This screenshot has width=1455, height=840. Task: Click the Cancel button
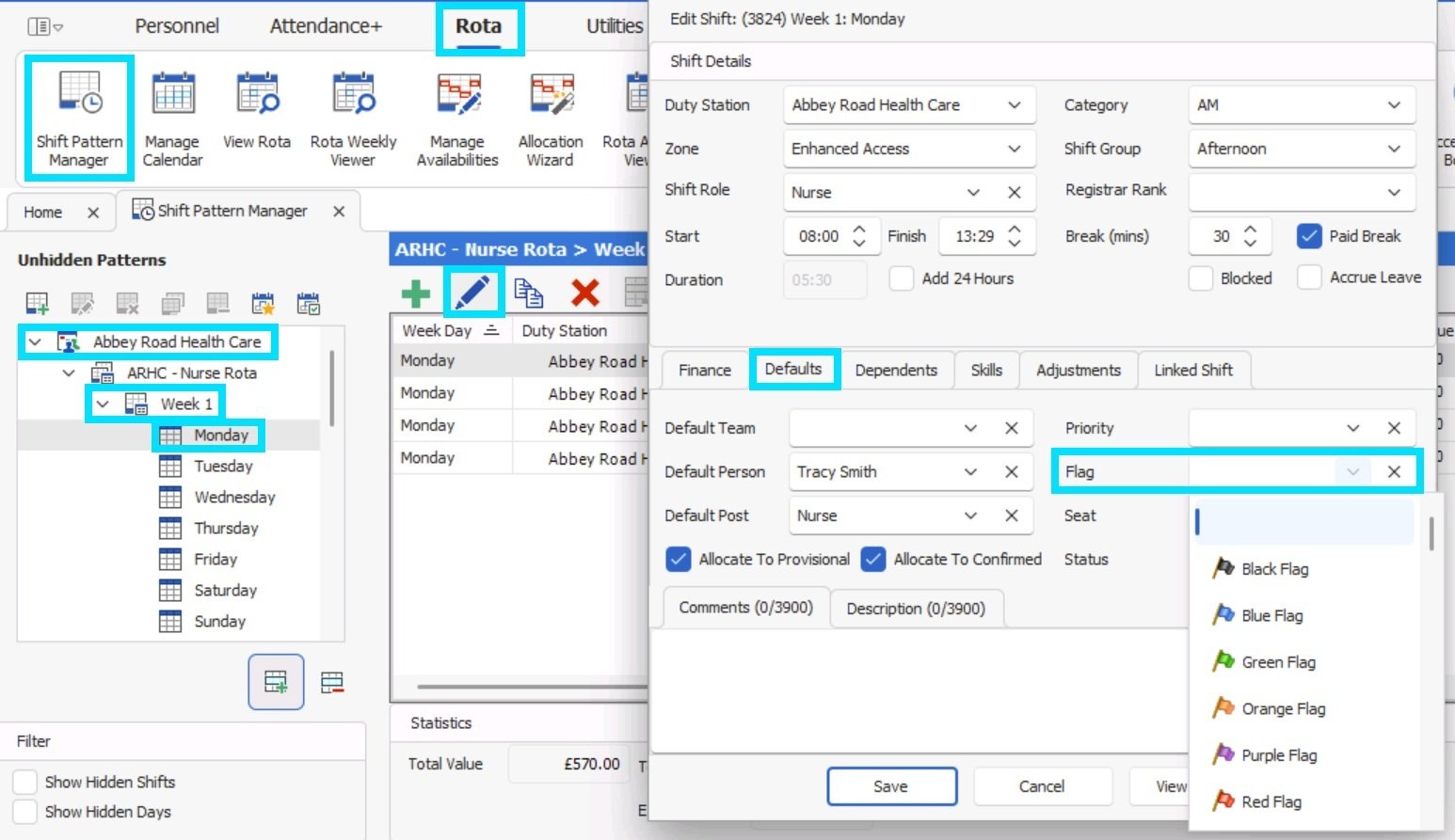click(x=1042, y=786)
